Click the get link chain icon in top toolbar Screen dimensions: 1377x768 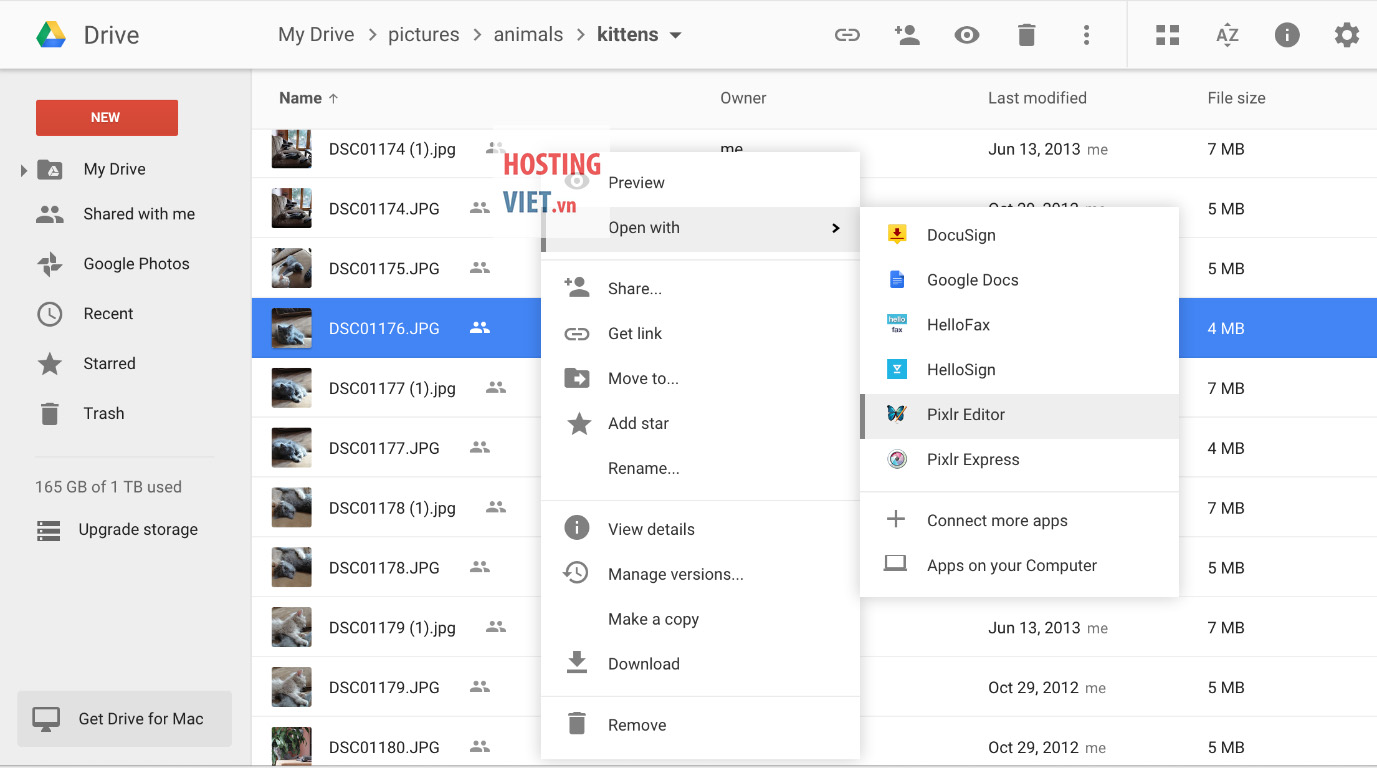pos(847,35)
